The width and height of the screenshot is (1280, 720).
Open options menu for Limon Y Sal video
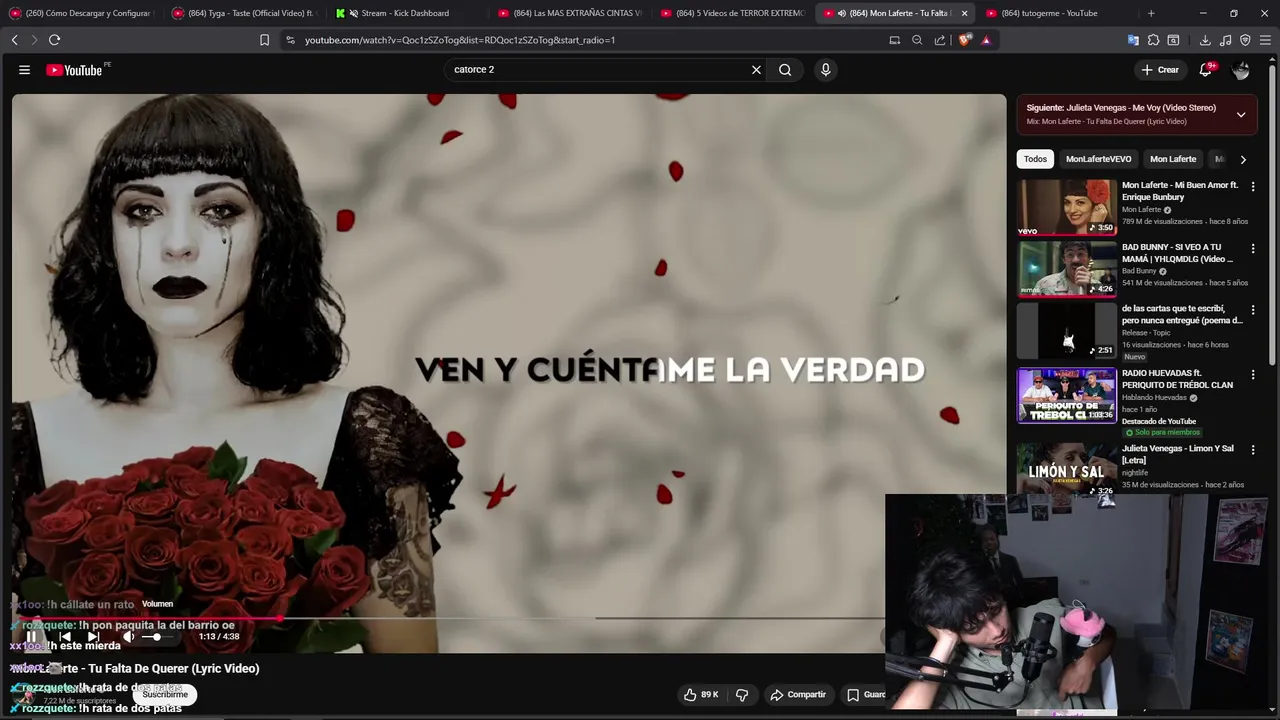1253,450
